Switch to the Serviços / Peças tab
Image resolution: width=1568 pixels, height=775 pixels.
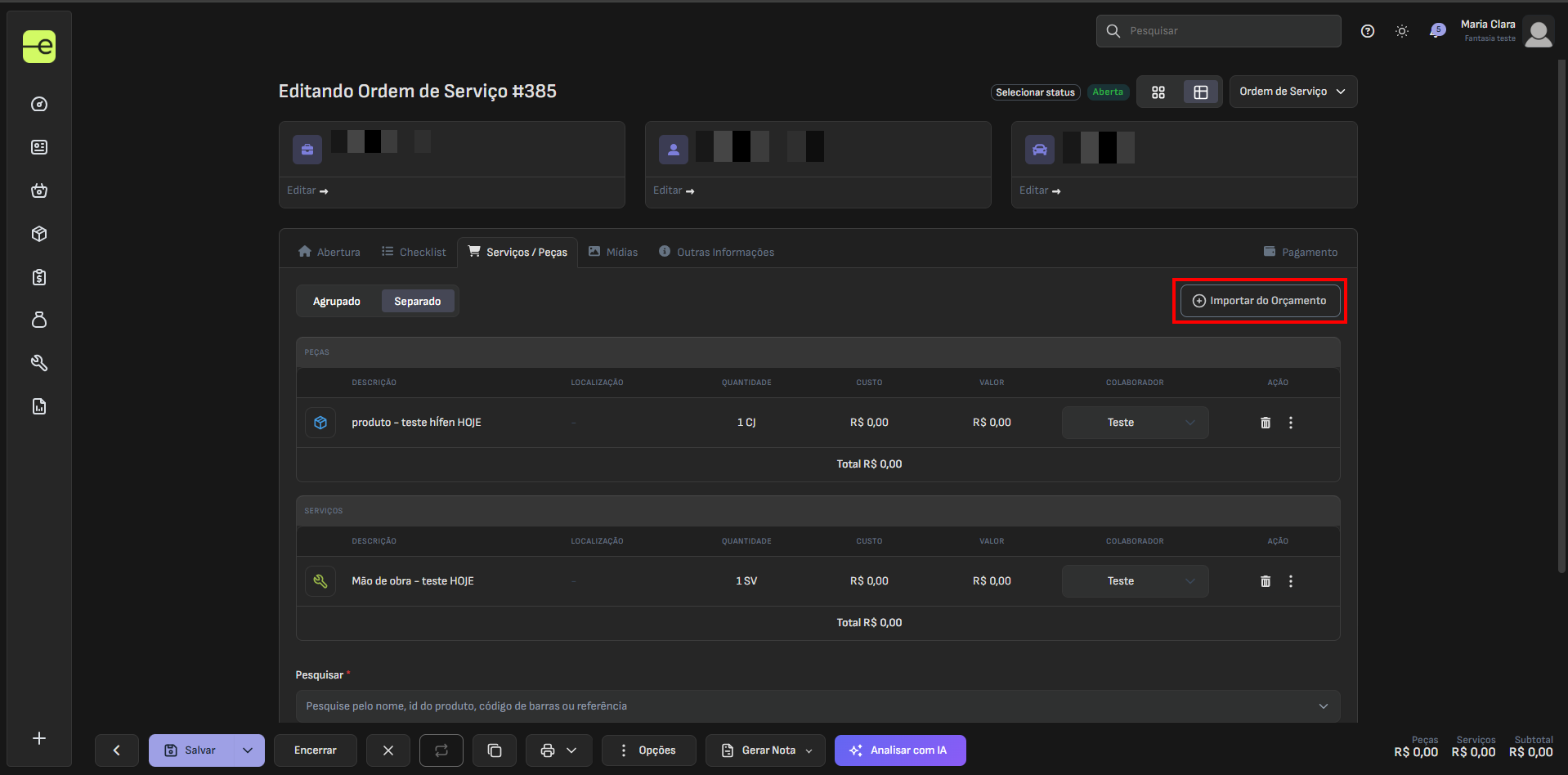coord(517,252)
